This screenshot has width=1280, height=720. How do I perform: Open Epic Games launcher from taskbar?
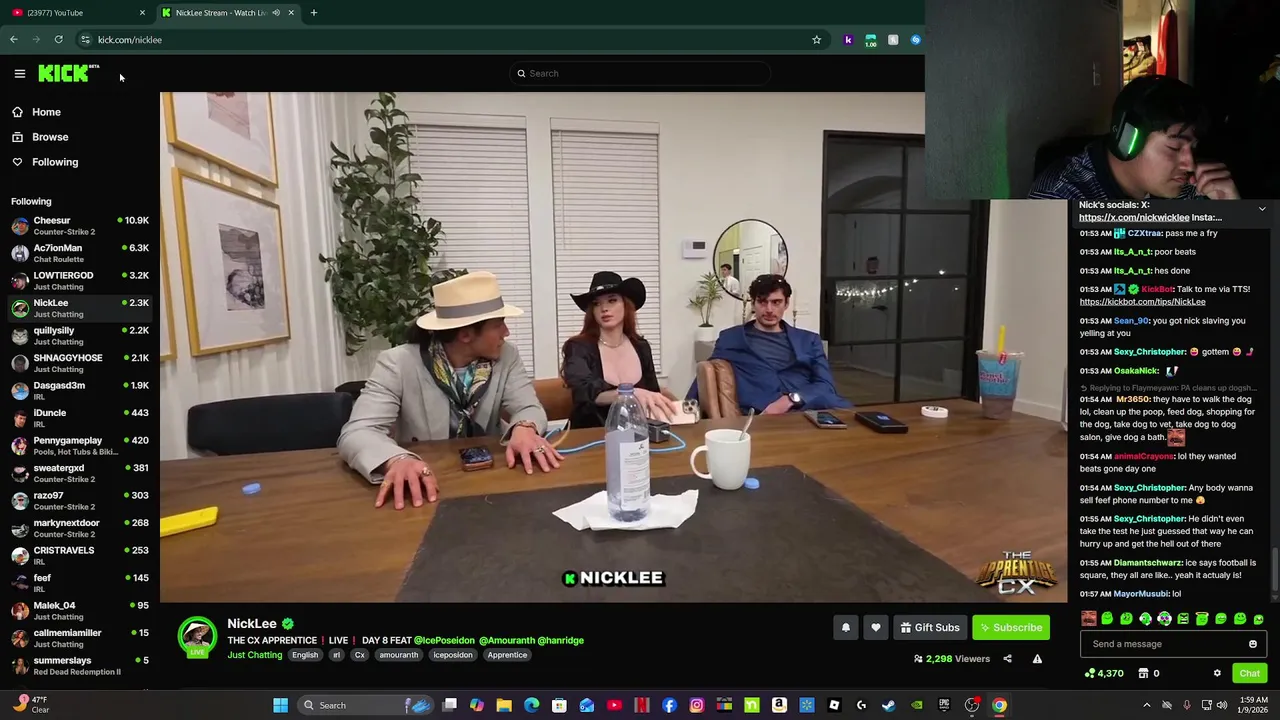pyautogui.click(x=943, y=705)
